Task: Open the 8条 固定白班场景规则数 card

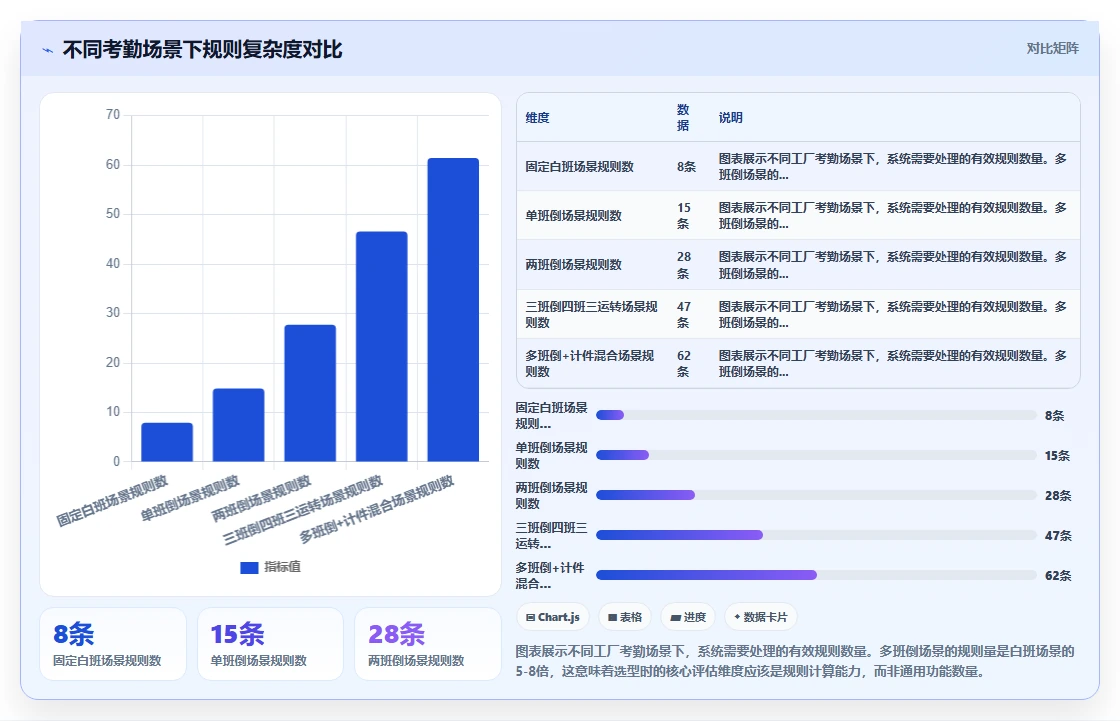Action: (x=113, y=644)
